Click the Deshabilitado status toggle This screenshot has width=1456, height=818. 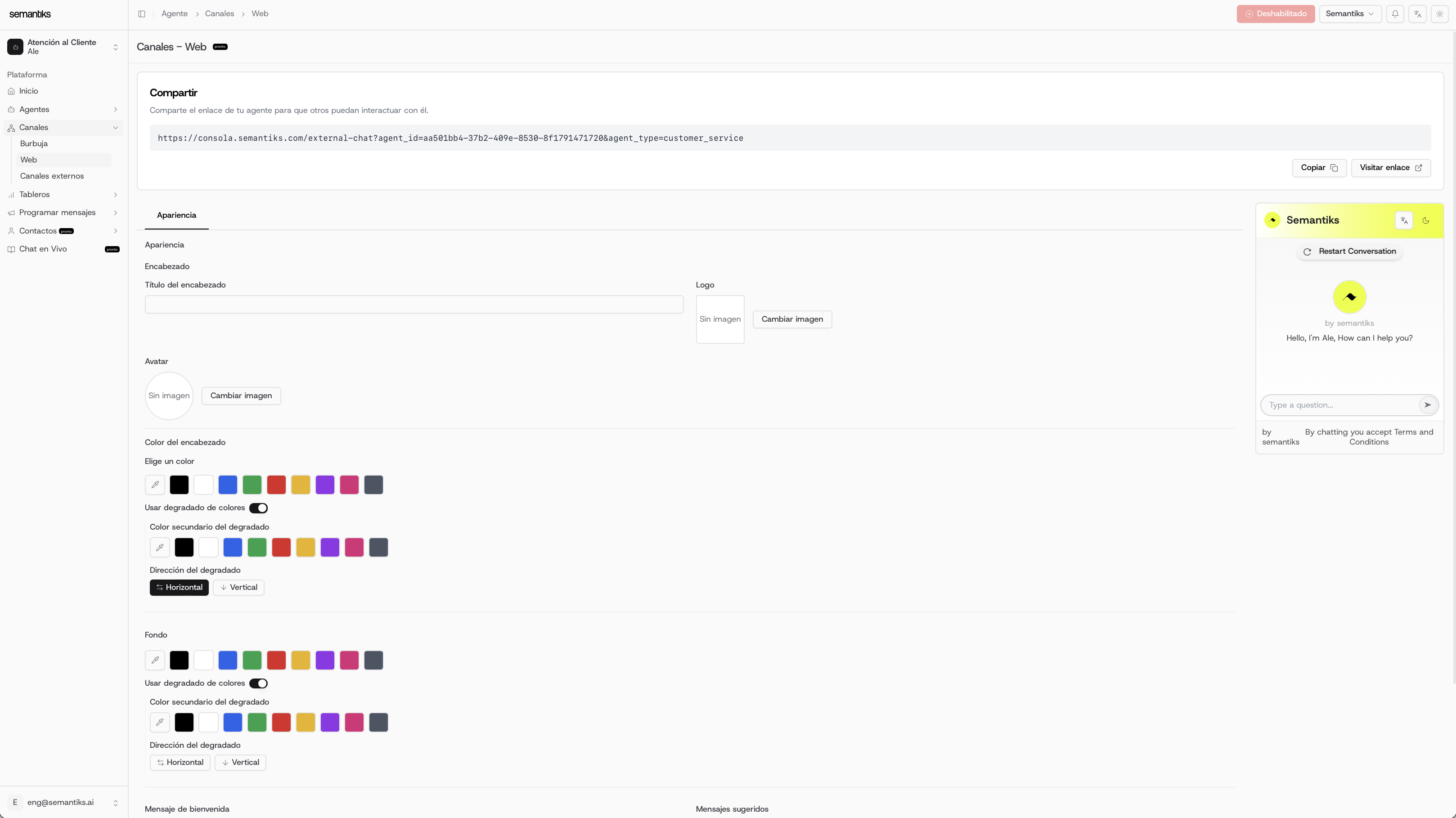1275,13
